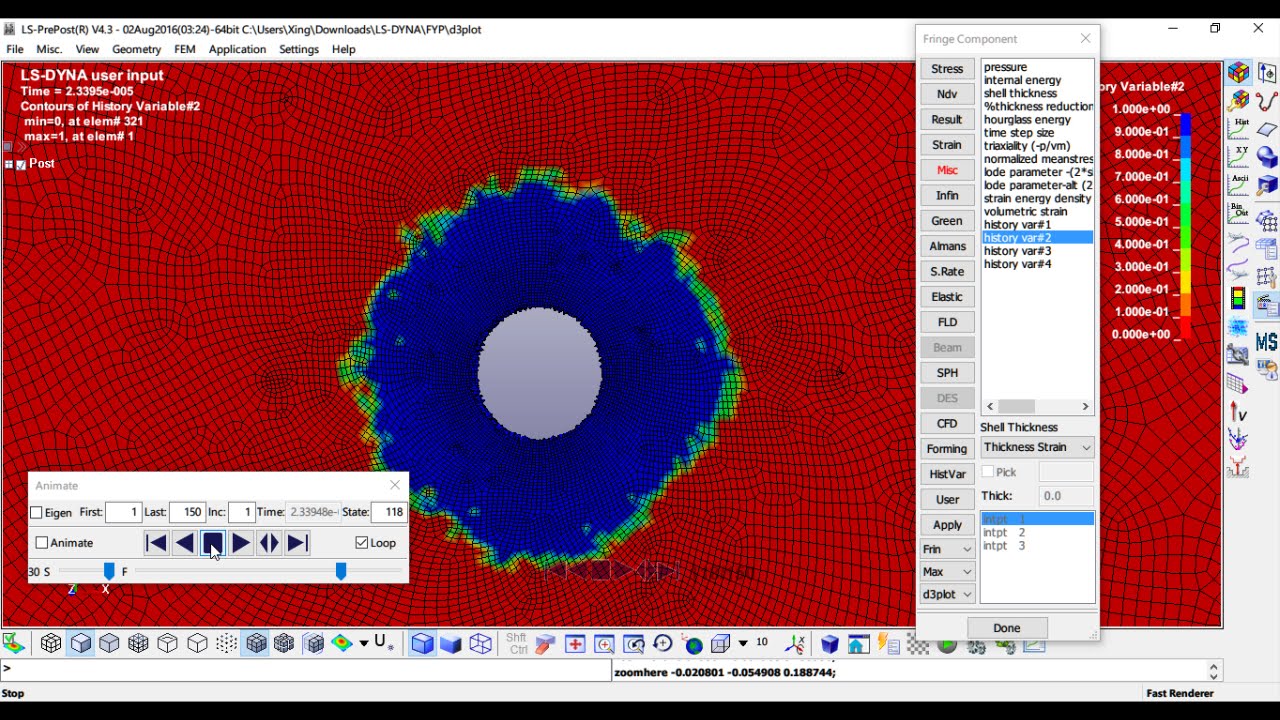
Task: Stop the animation playback
Action: [213, 543]
